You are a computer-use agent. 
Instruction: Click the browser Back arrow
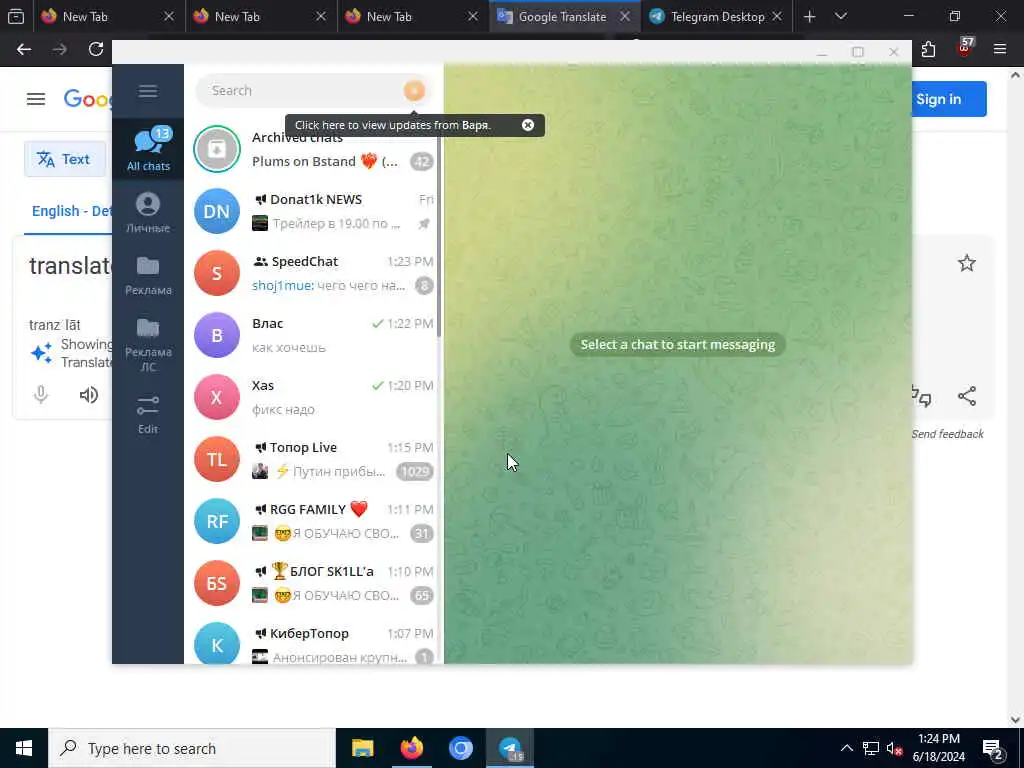tap(24, 49)
